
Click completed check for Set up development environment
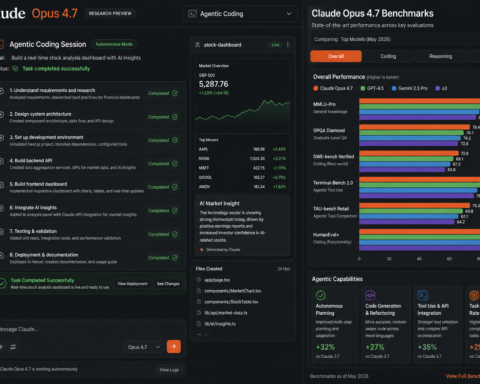tap(175, 140)
